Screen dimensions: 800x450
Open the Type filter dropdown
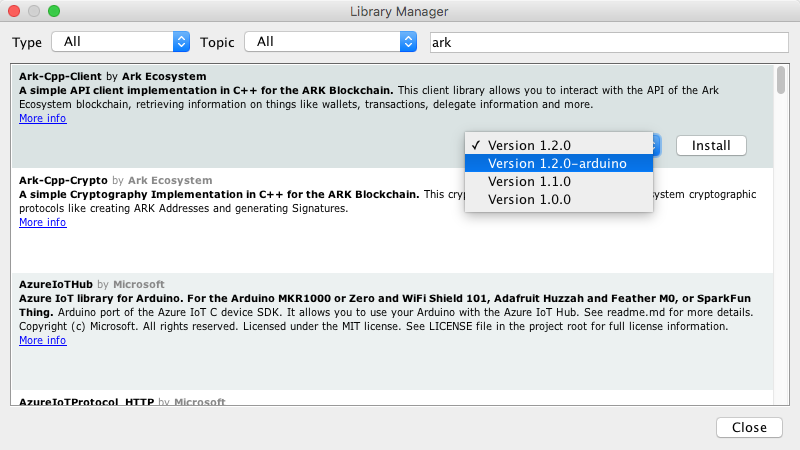120,41
